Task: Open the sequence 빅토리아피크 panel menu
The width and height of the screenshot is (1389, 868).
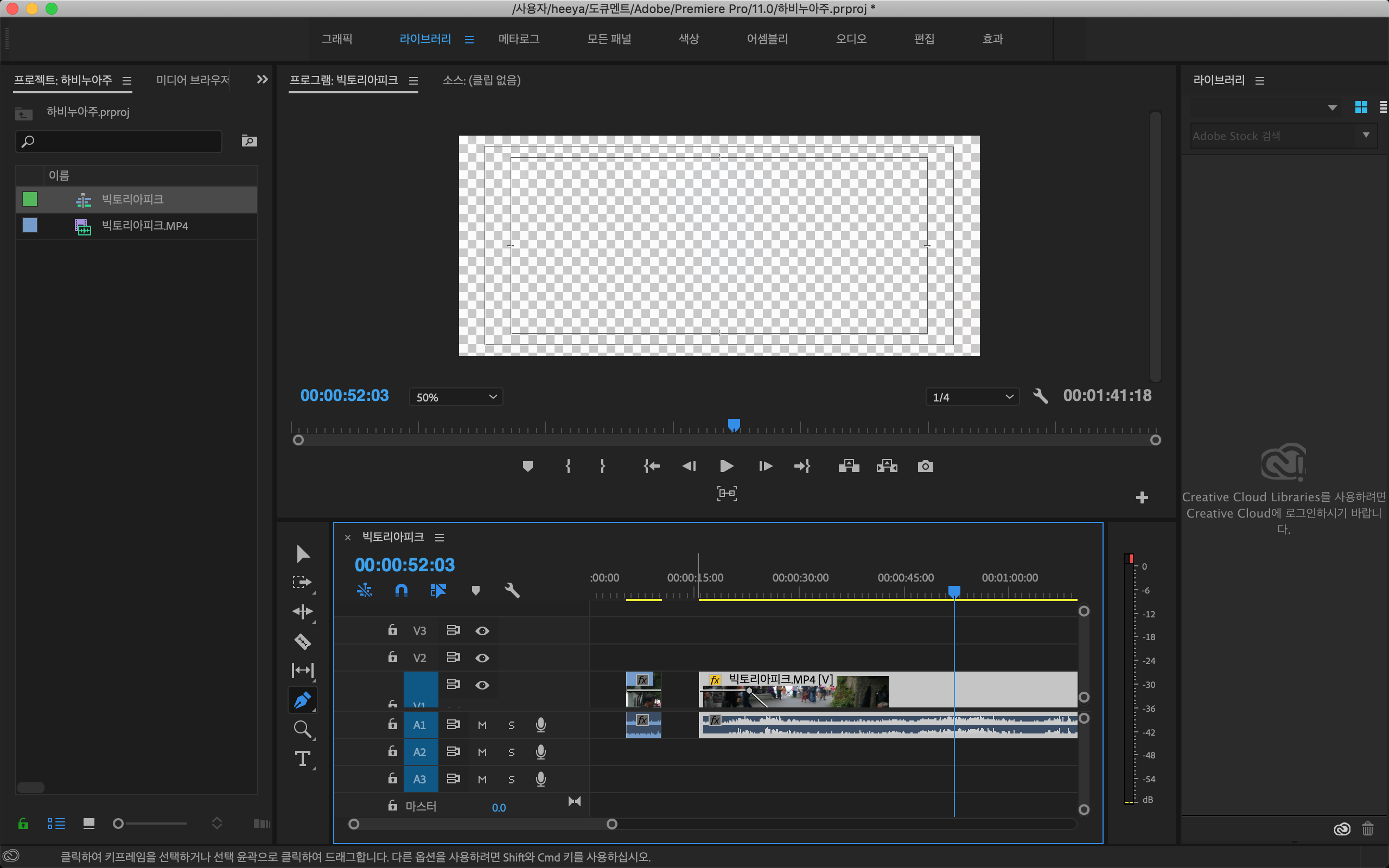Action: pos(439,537)
